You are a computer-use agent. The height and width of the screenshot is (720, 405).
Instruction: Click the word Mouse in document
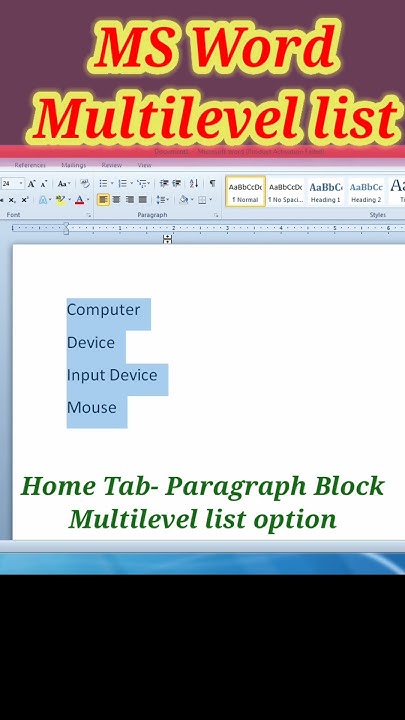[92, 408]
